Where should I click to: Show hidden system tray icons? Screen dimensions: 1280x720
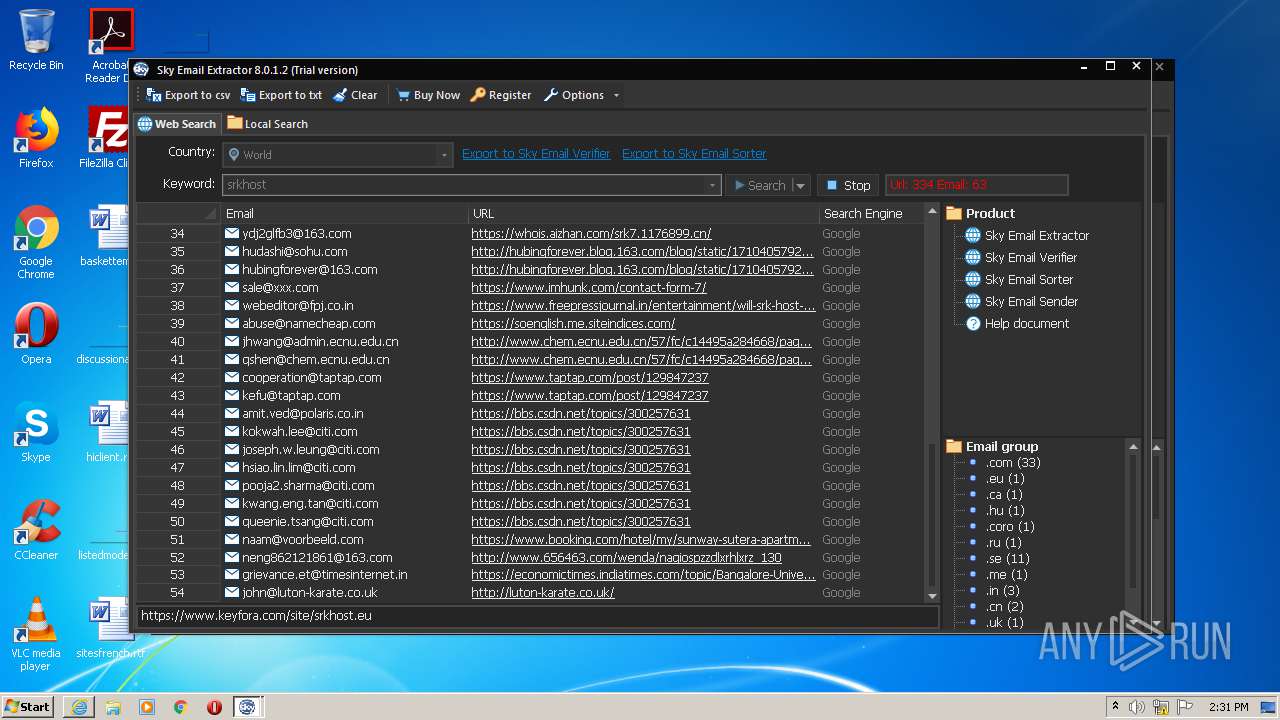1115,707
